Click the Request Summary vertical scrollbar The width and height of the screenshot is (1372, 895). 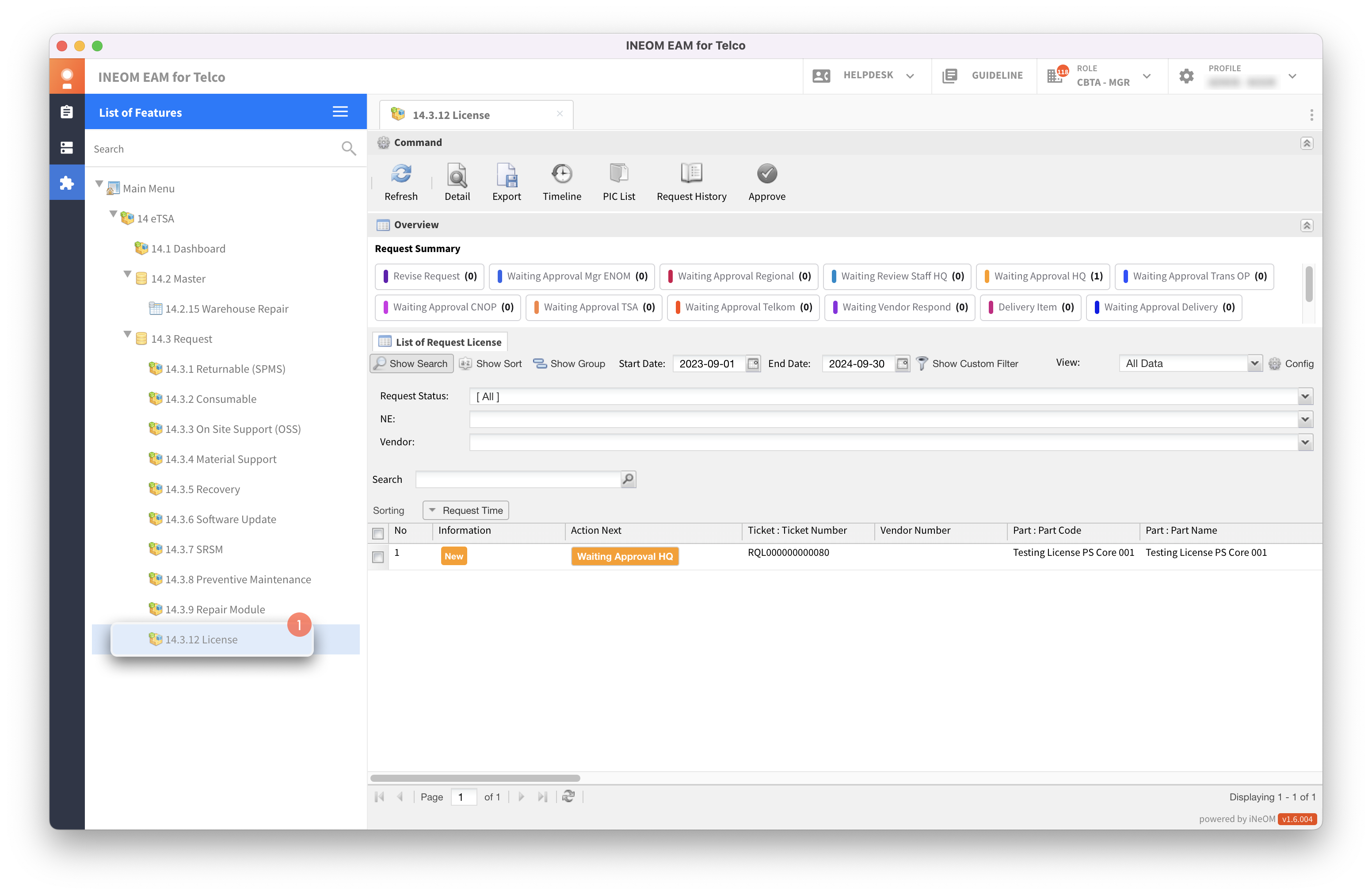point(1309,284)
